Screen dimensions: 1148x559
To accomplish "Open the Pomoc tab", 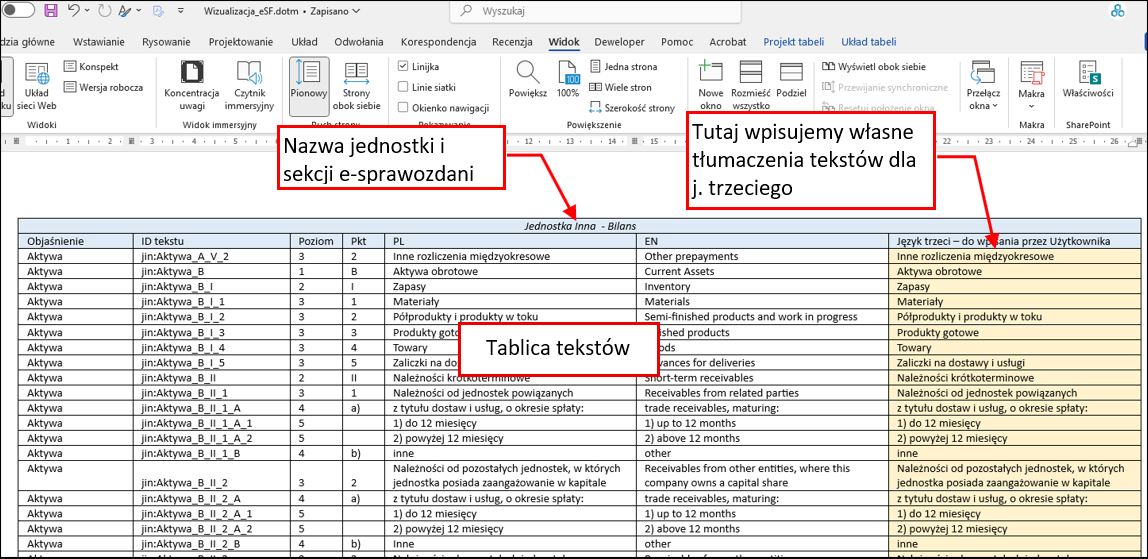I will click(x=677, y=42).
